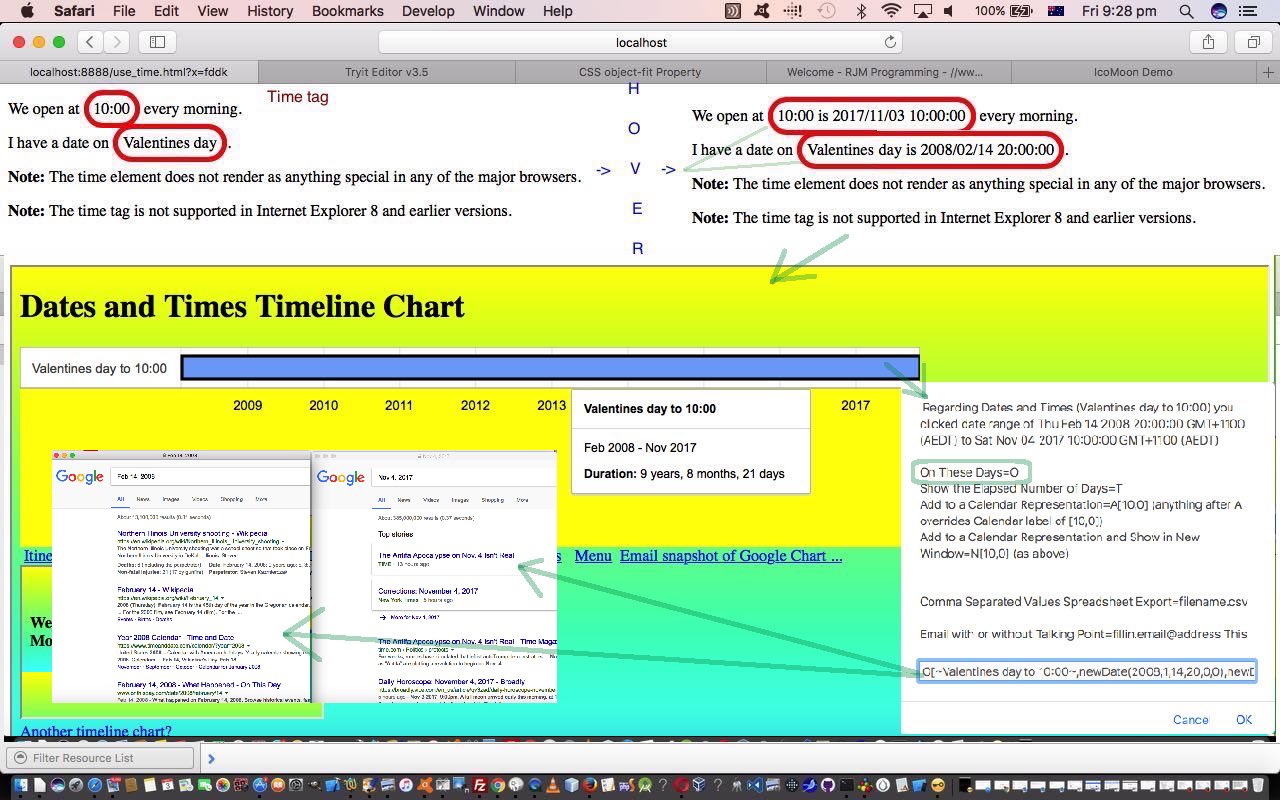Open the History menu
The image size is (1280, 800).
270,11
